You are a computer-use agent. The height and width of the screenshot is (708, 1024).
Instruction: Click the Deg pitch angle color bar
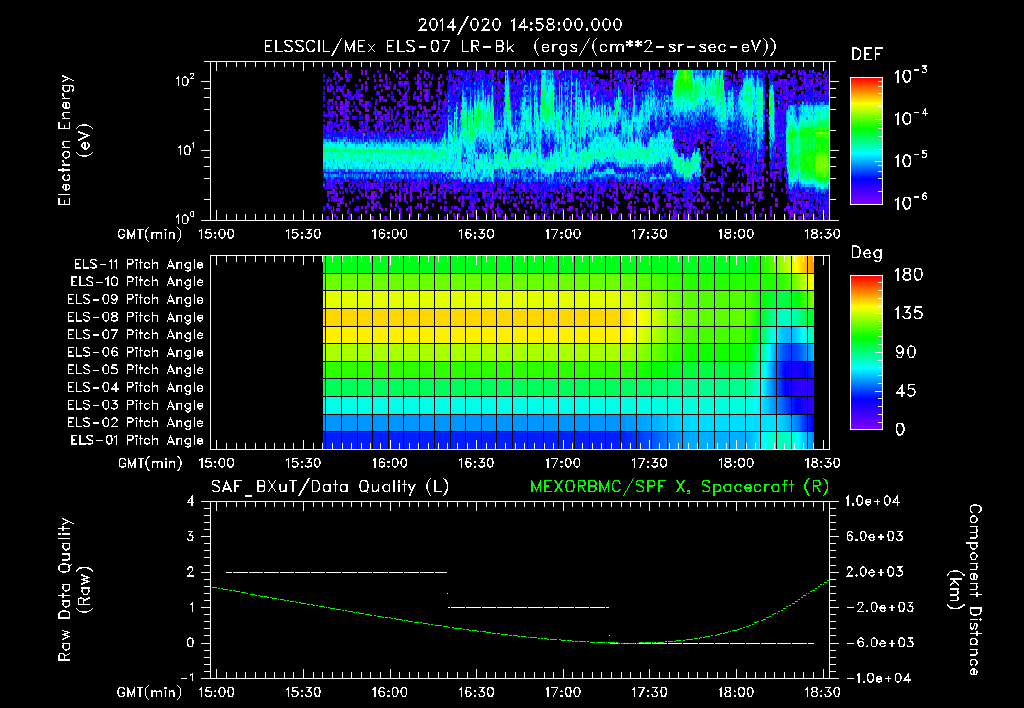(x=866, y=352)
